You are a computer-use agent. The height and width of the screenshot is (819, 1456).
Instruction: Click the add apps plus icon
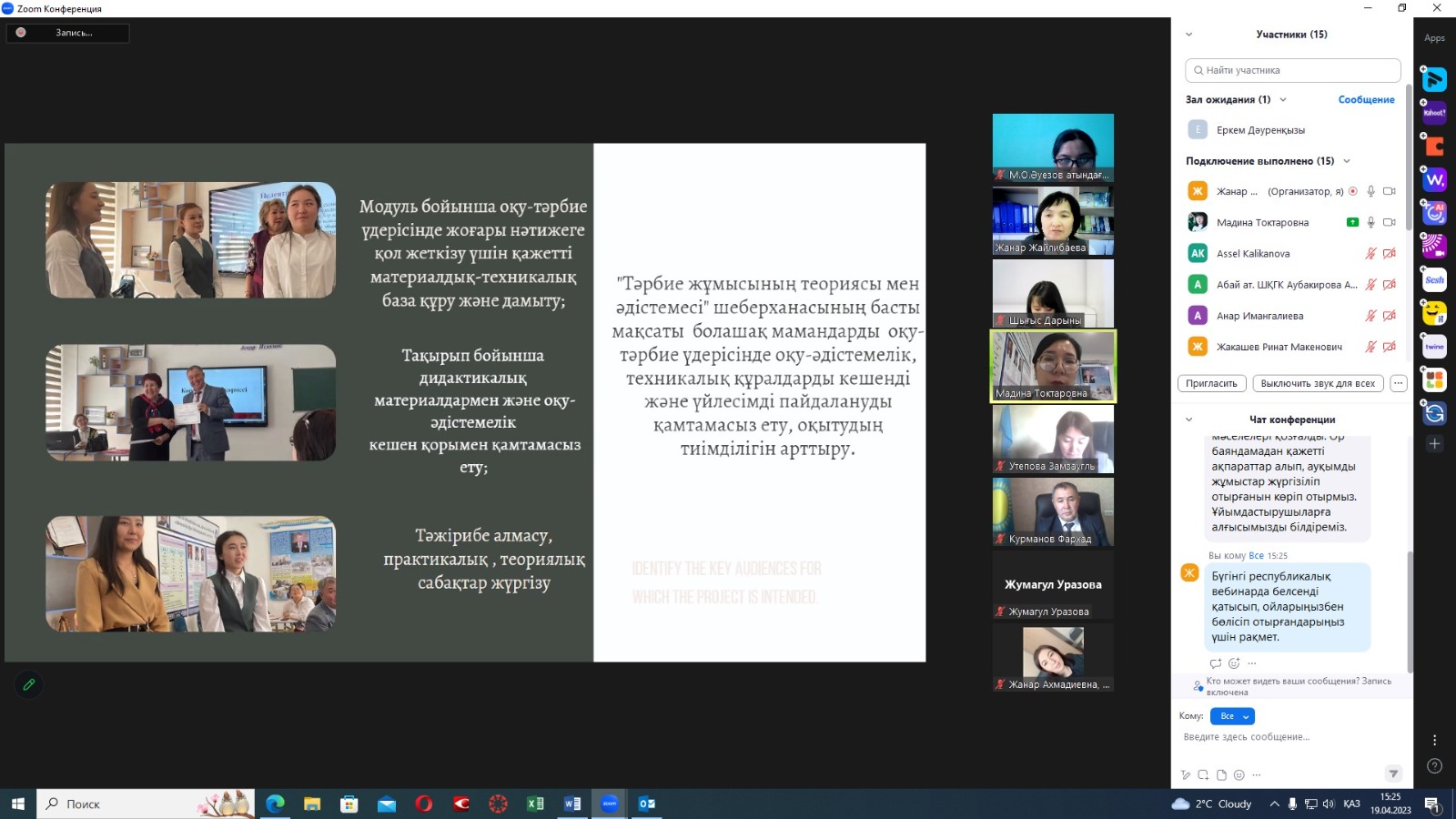[1434, 444]
